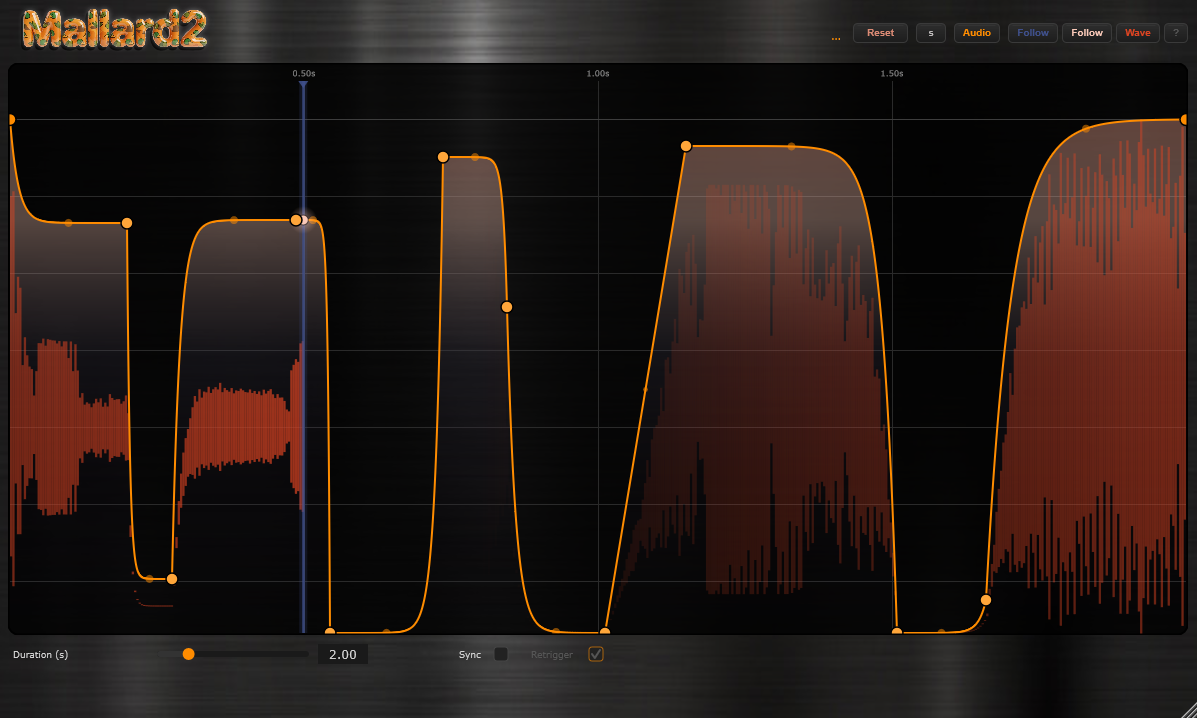The height and width of the screenshot is (718, 1197).
Task: Toggle the red Wave display button
Action: click(x=1137, y=33)
